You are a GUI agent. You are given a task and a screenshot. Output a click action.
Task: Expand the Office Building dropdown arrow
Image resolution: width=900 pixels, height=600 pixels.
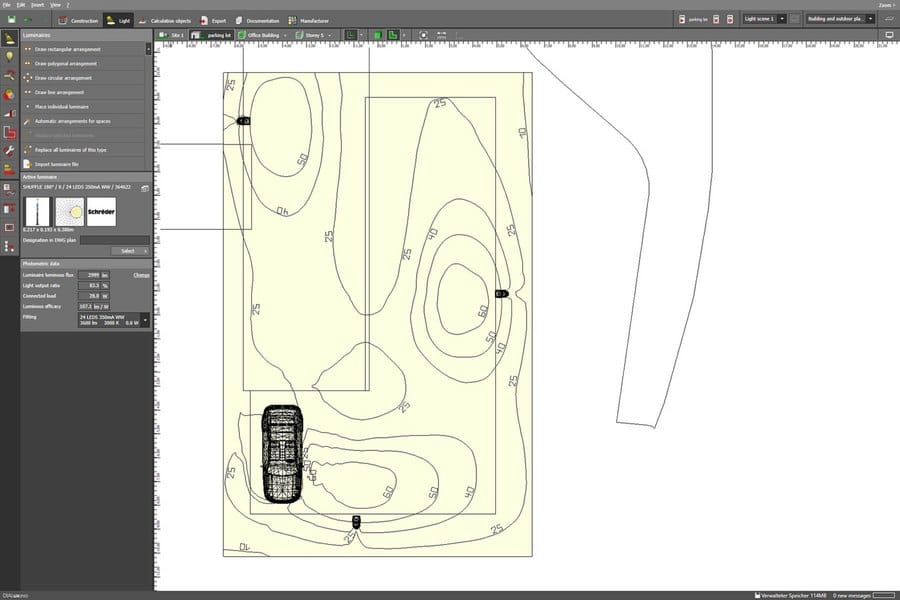point(285,36)
